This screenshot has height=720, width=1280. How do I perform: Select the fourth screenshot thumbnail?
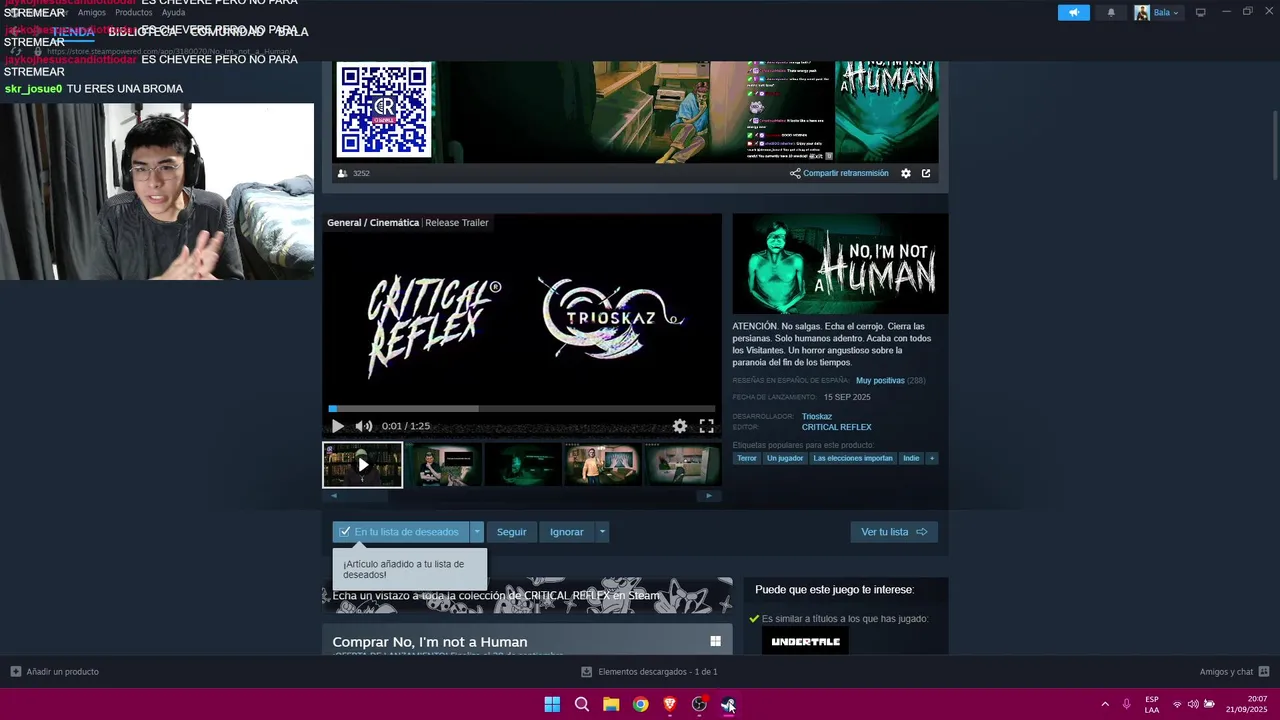(x=603, y=465)
